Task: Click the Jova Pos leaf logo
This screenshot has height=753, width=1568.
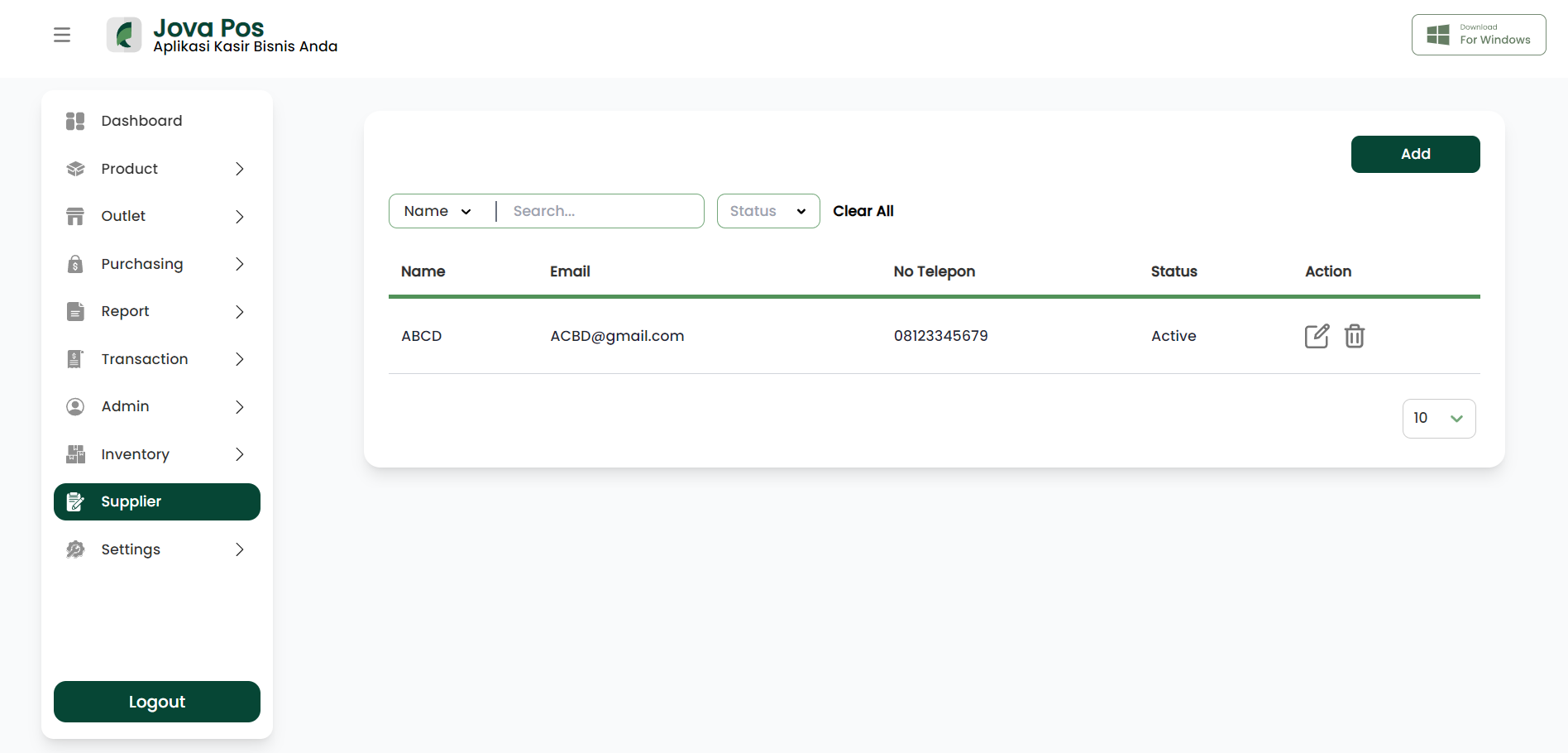Action: pyautogui.click(x=124, y=35)
